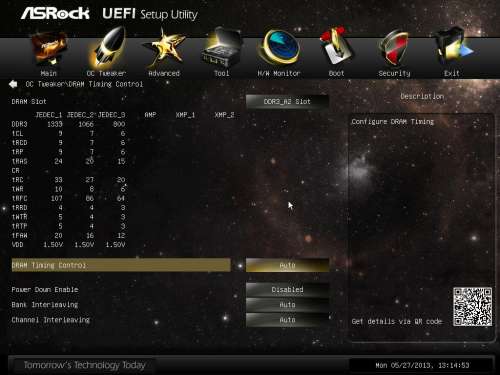Screen dimensions: 500x375
Task: Click the tRCD row label
Action: click(x=19, y=143)
